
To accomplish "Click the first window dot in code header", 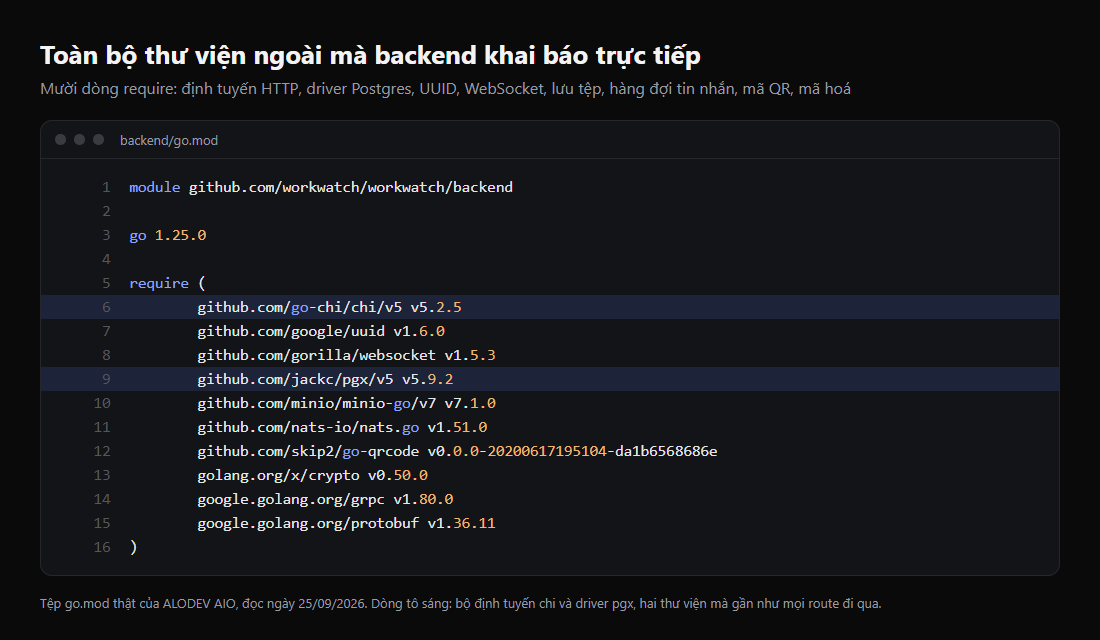I will pos(60,140).
